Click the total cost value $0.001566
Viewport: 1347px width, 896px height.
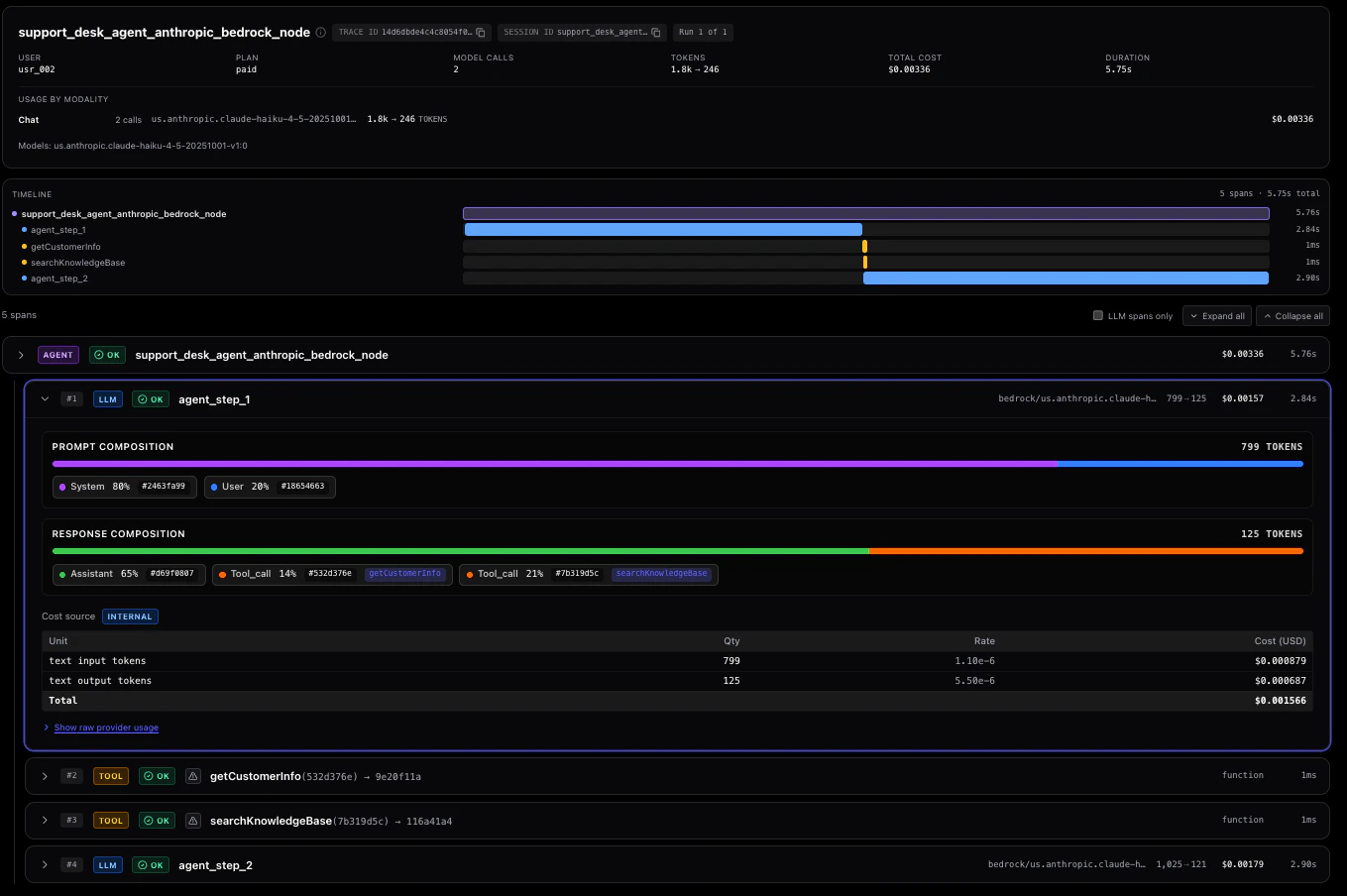click(x=1281, y=701)
